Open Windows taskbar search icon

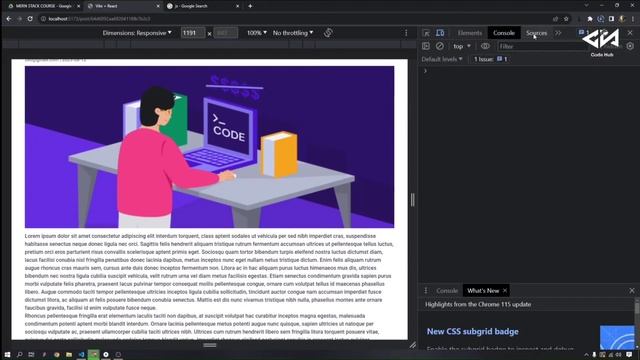tap(19, 354)
